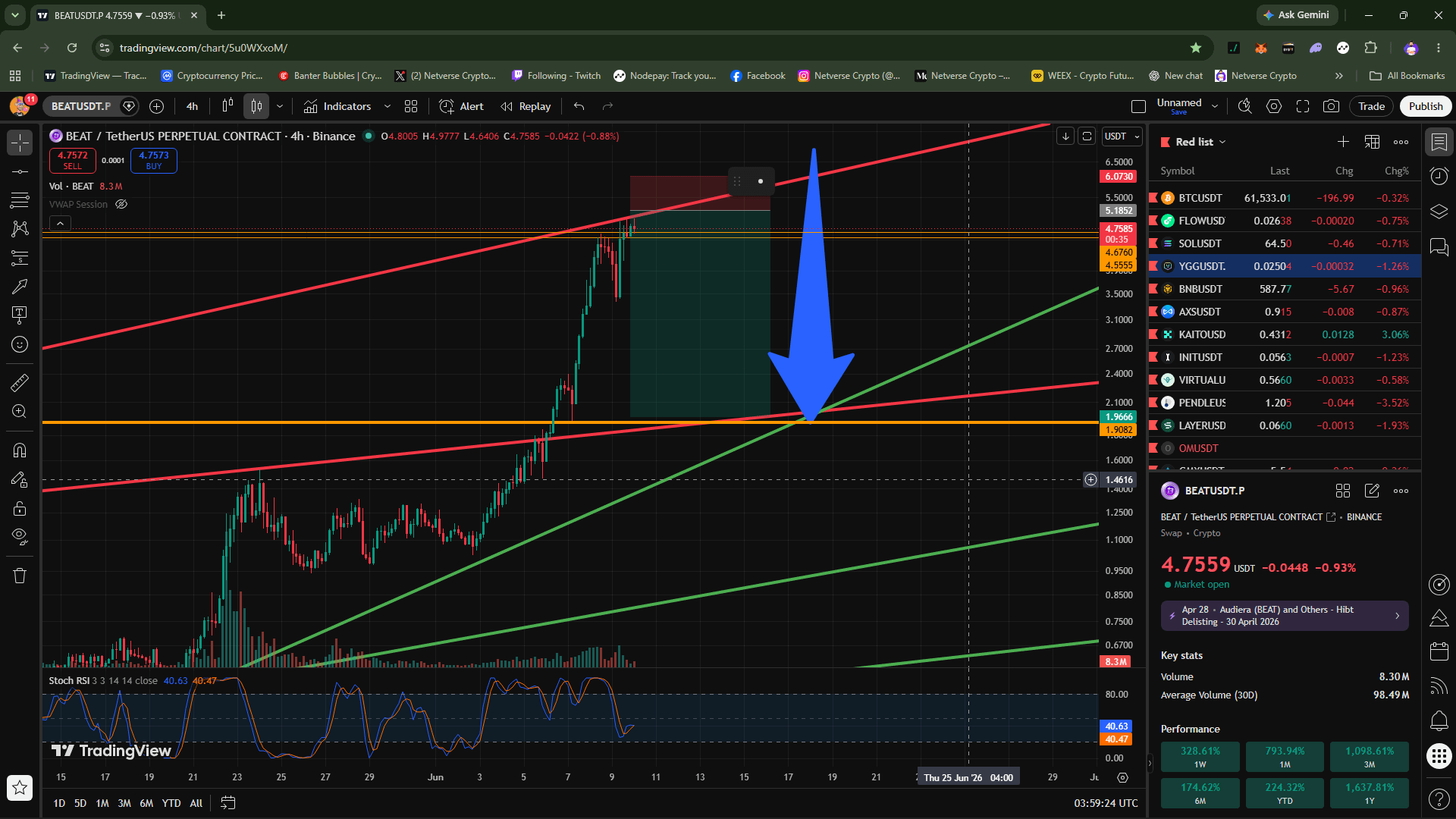Image resolution: width=1456 pixels, height=819 pixels.
Task: Add a symbol to the watchlist
Action: 1343,142
